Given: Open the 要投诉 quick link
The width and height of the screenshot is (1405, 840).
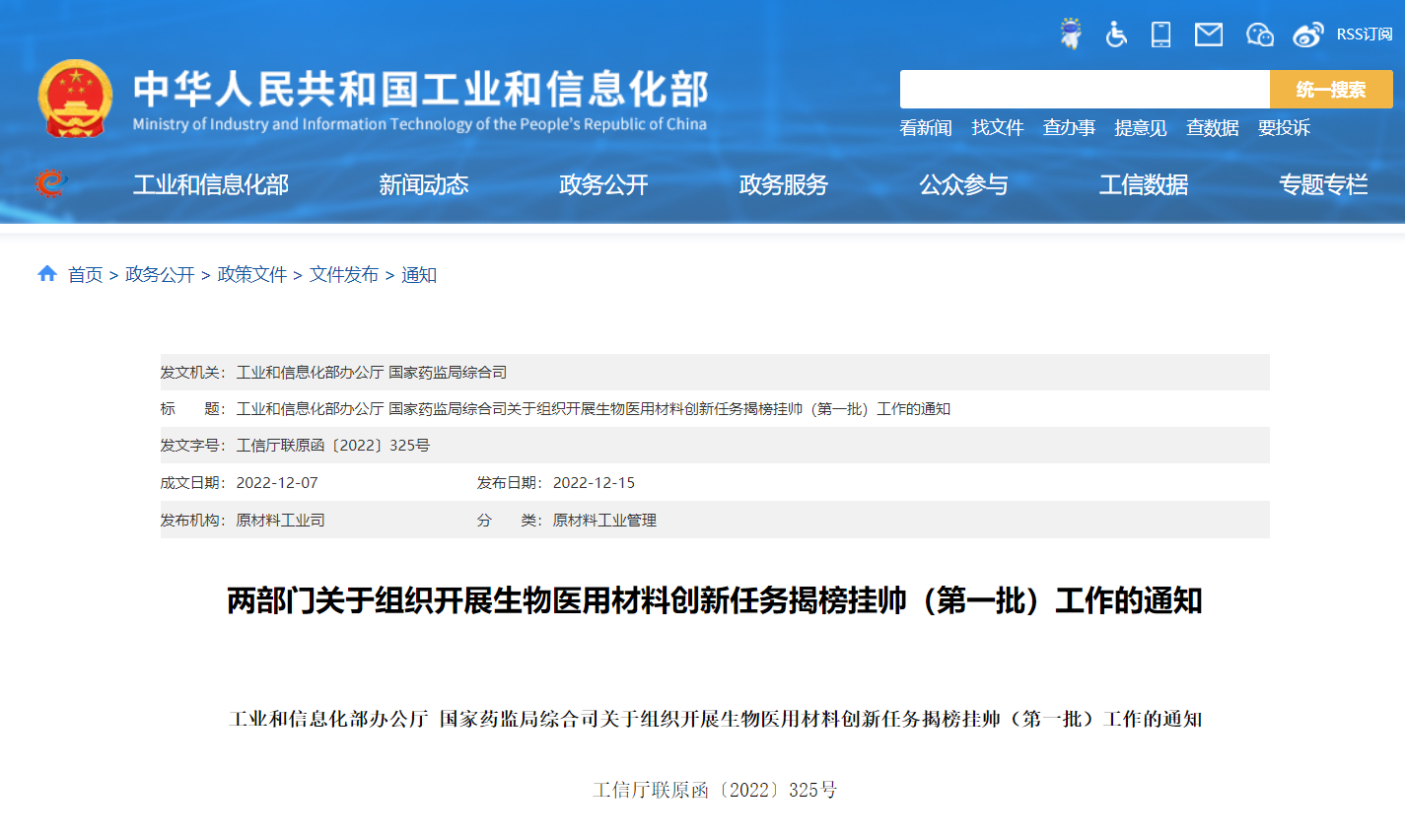Looking at the screenshot, I should coord(1284,128).
